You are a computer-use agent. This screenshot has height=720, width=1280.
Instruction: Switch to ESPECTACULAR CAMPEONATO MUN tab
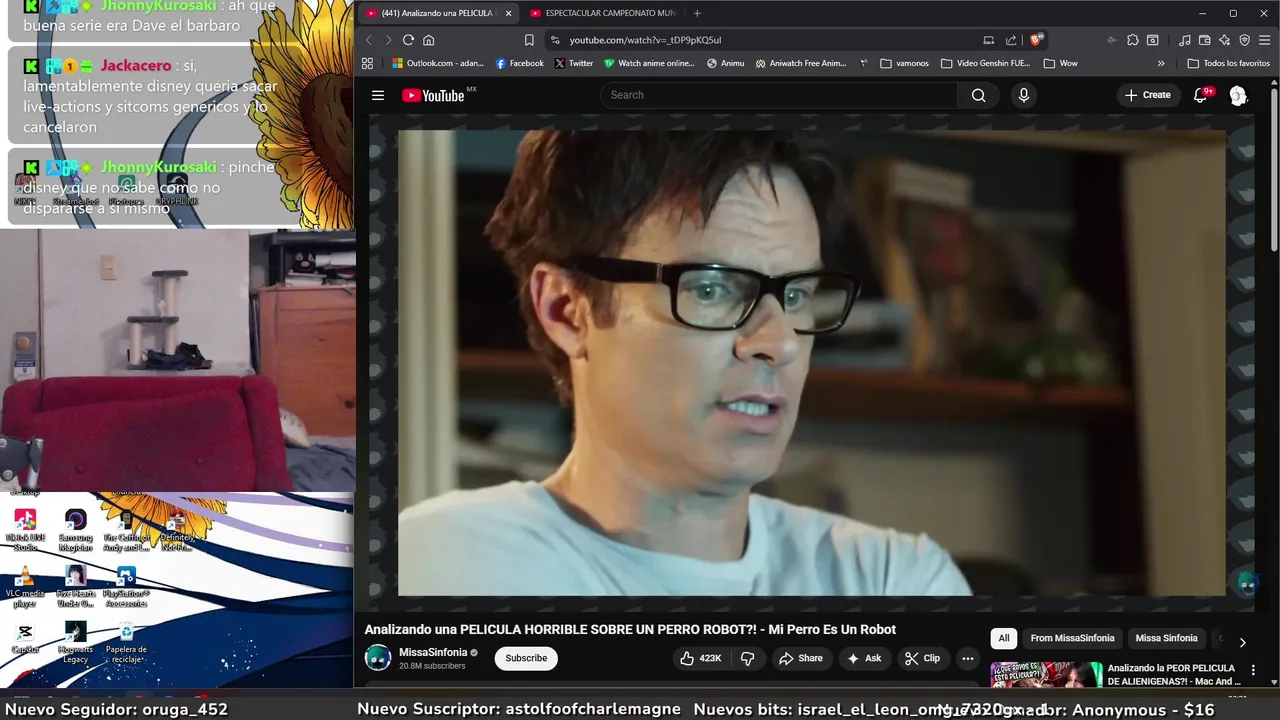(x=603, y=13)
